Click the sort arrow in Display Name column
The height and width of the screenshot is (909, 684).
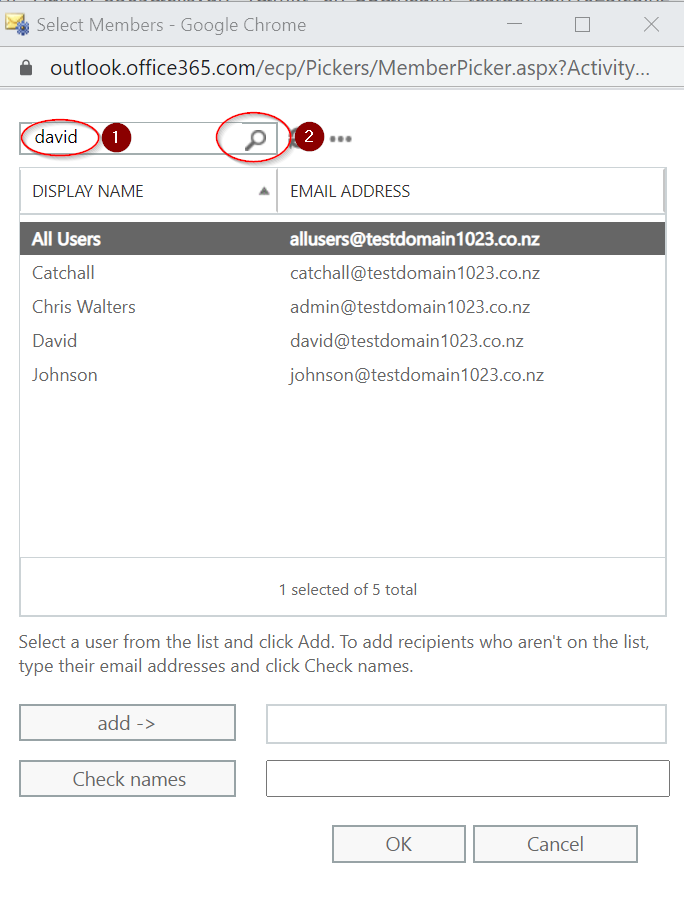(264, 191)
